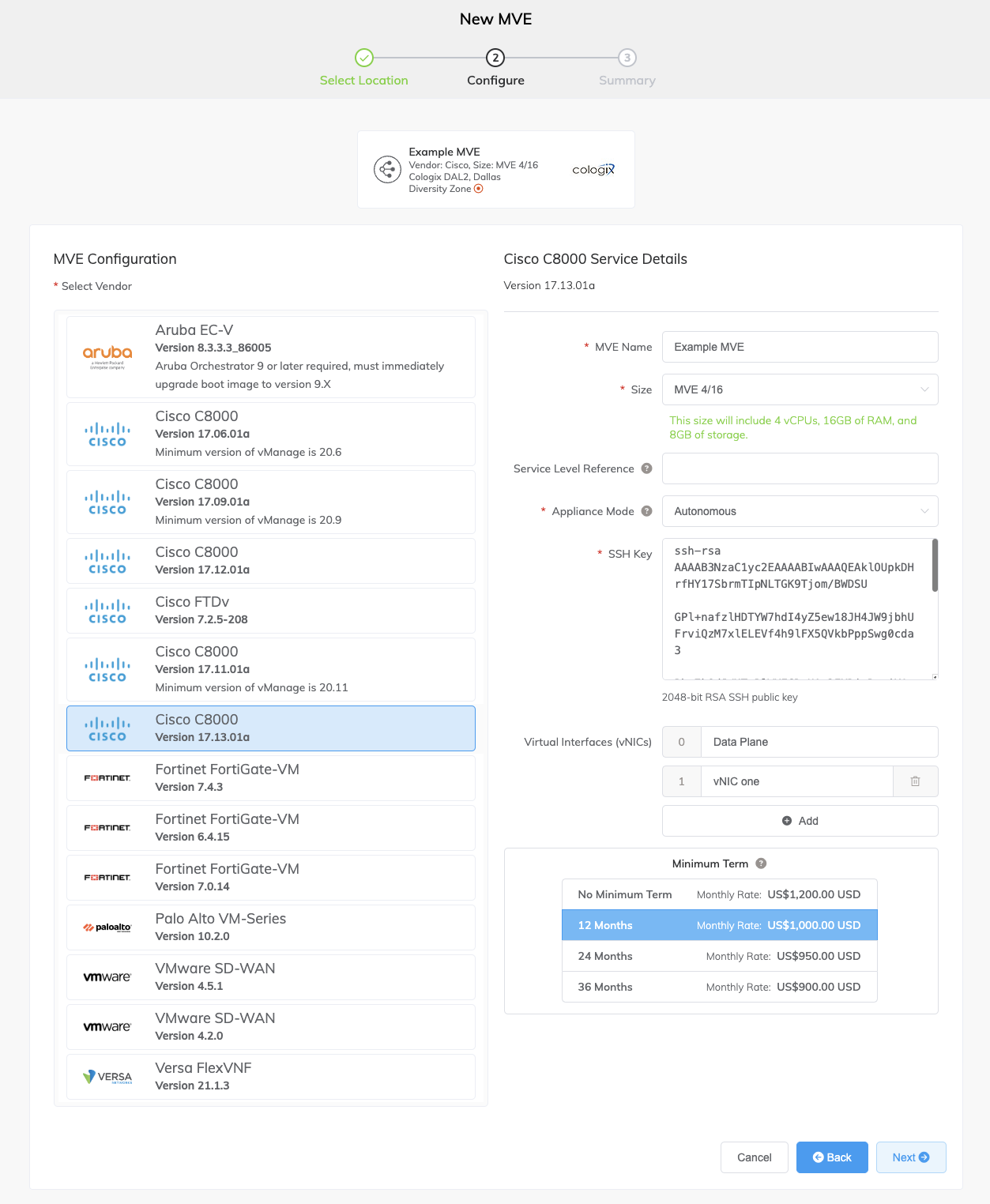Go to the Select Location step label
Image resolution: width=990 pixels, height=1204 pixels.
click(x=363, y=81)
